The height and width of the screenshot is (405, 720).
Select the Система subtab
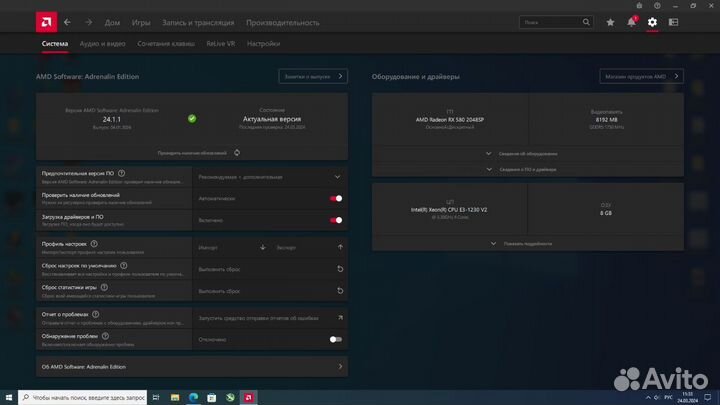[x=55, y=44]
